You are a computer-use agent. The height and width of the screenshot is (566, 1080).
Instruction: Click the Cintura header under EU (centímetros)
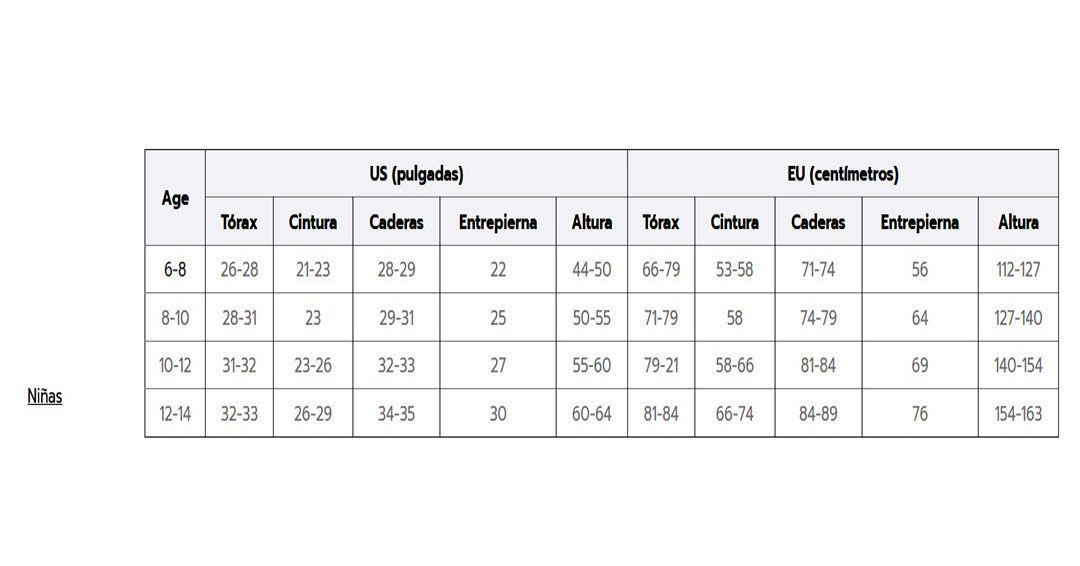click(x=734, y=222)
